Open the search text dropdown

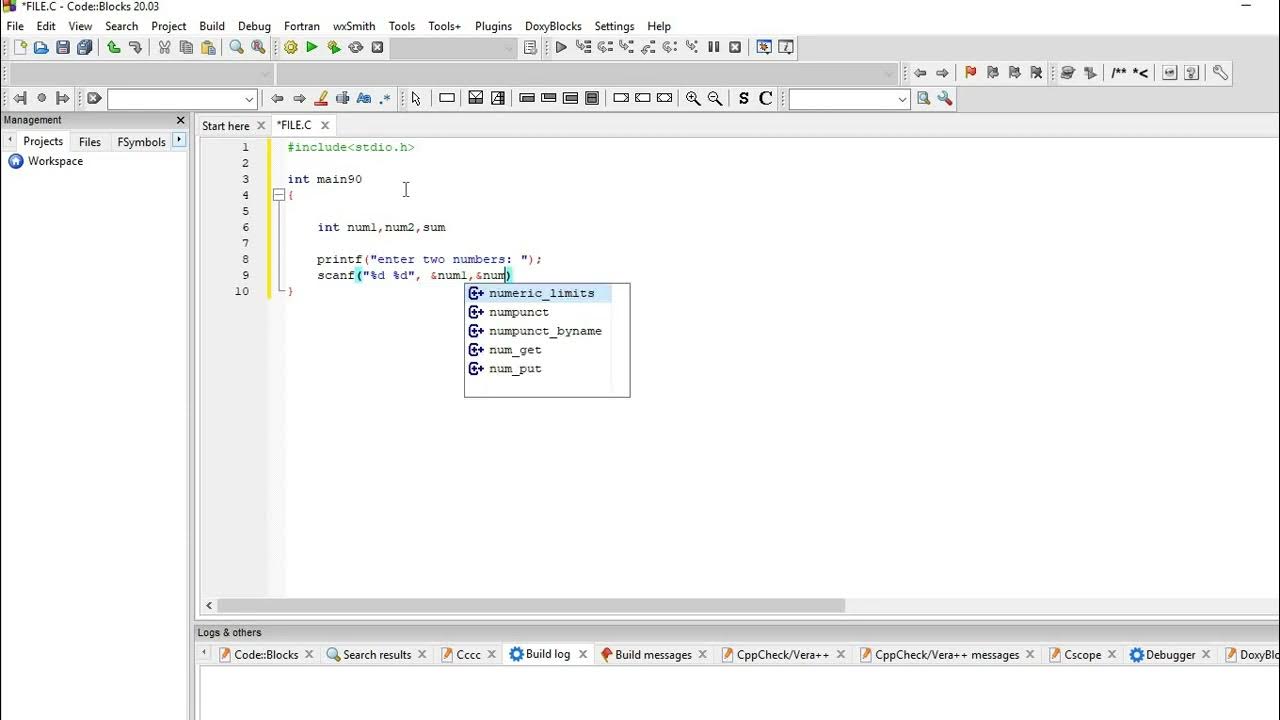249,99
